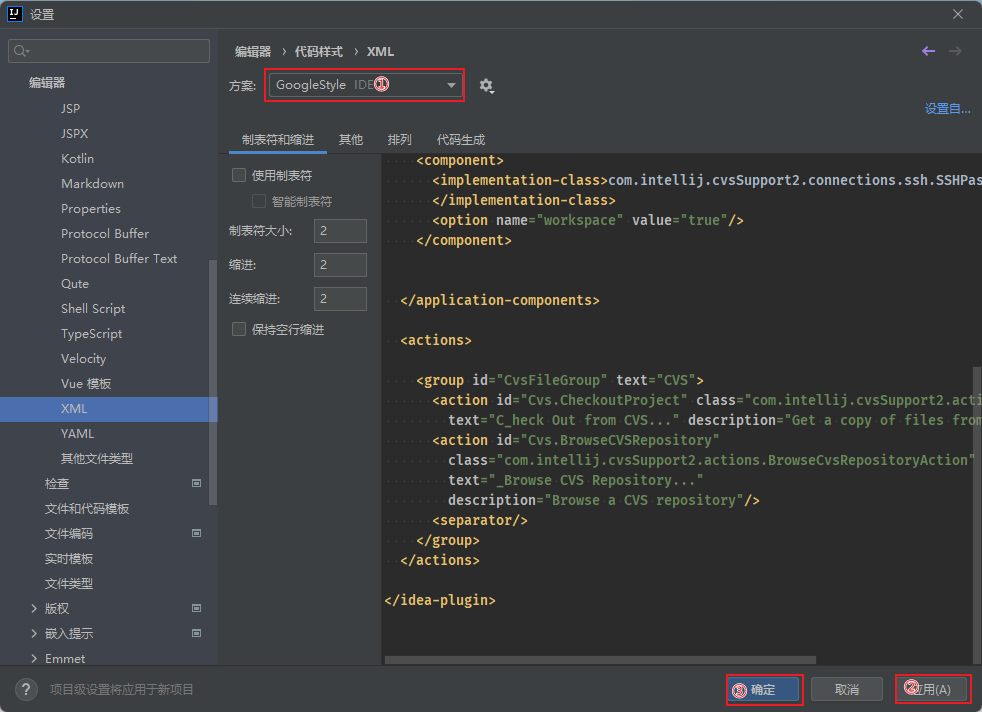Screen dimensions: 982x712
Task: Click the 代码样式 breadcrumb
Action: point(319,52)
